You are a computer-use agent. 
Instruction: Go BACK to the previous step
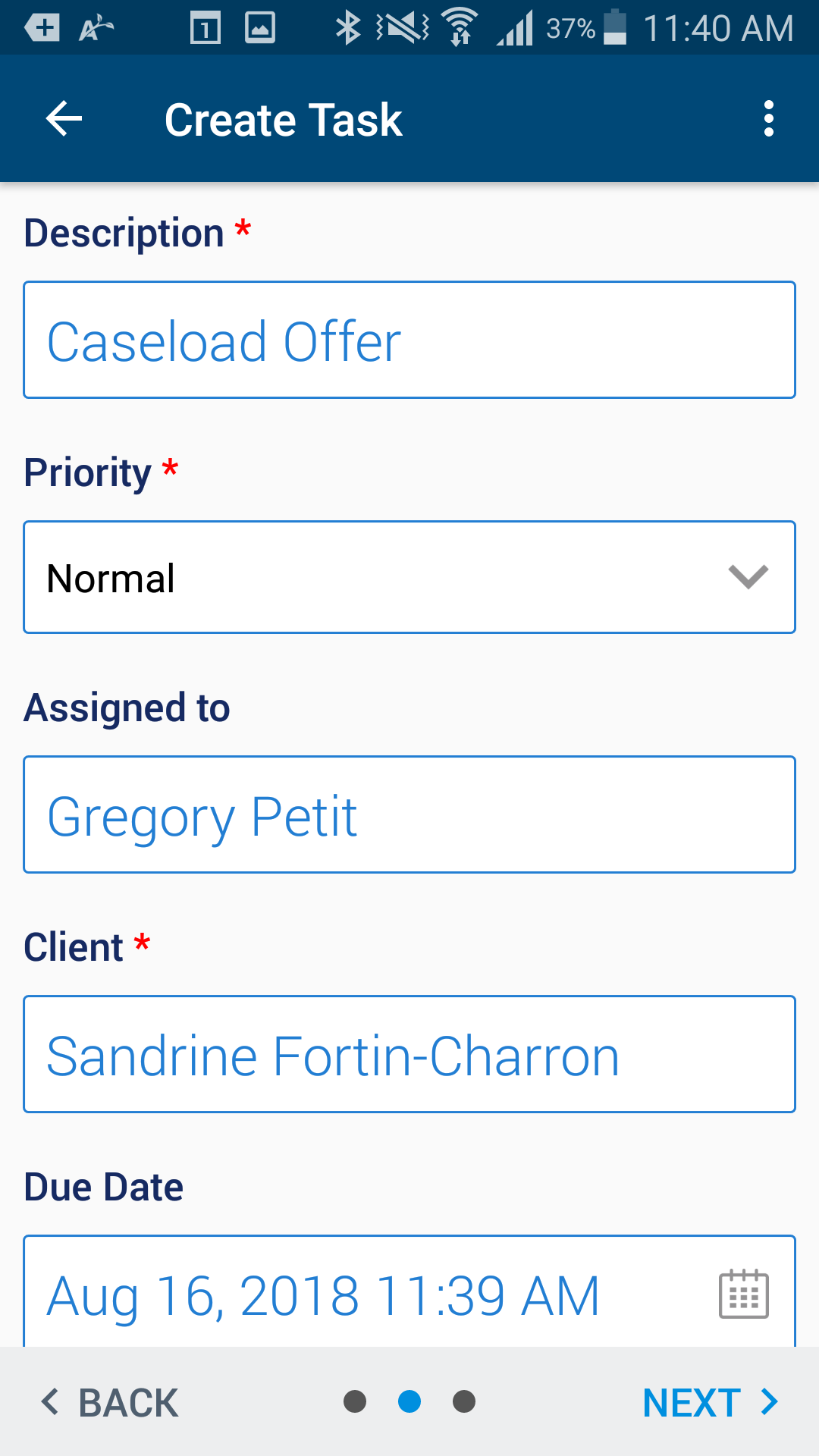110,1402
